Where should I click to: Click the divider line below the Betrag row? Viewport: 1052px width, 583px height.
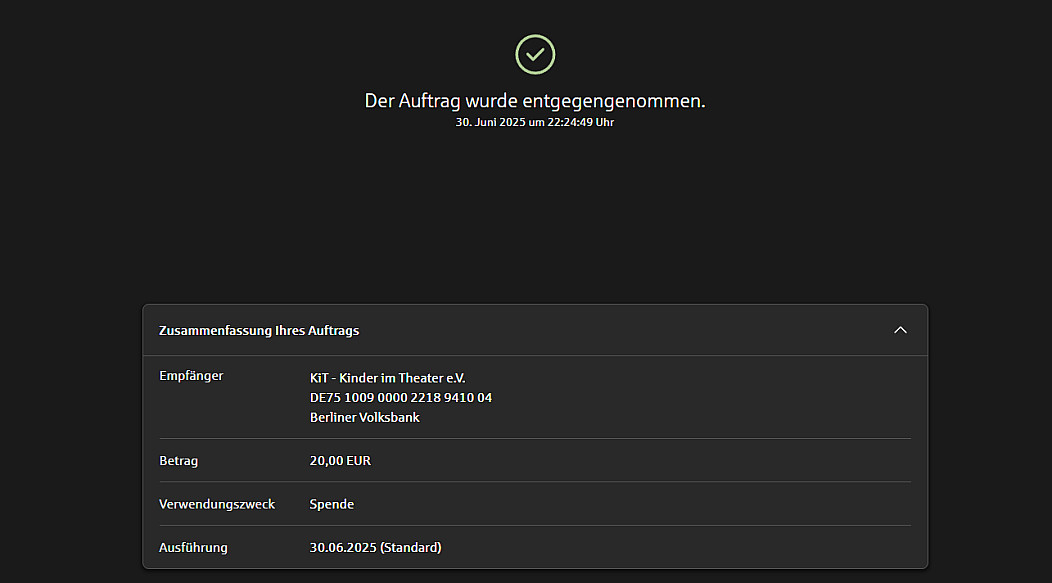point(535,482)
